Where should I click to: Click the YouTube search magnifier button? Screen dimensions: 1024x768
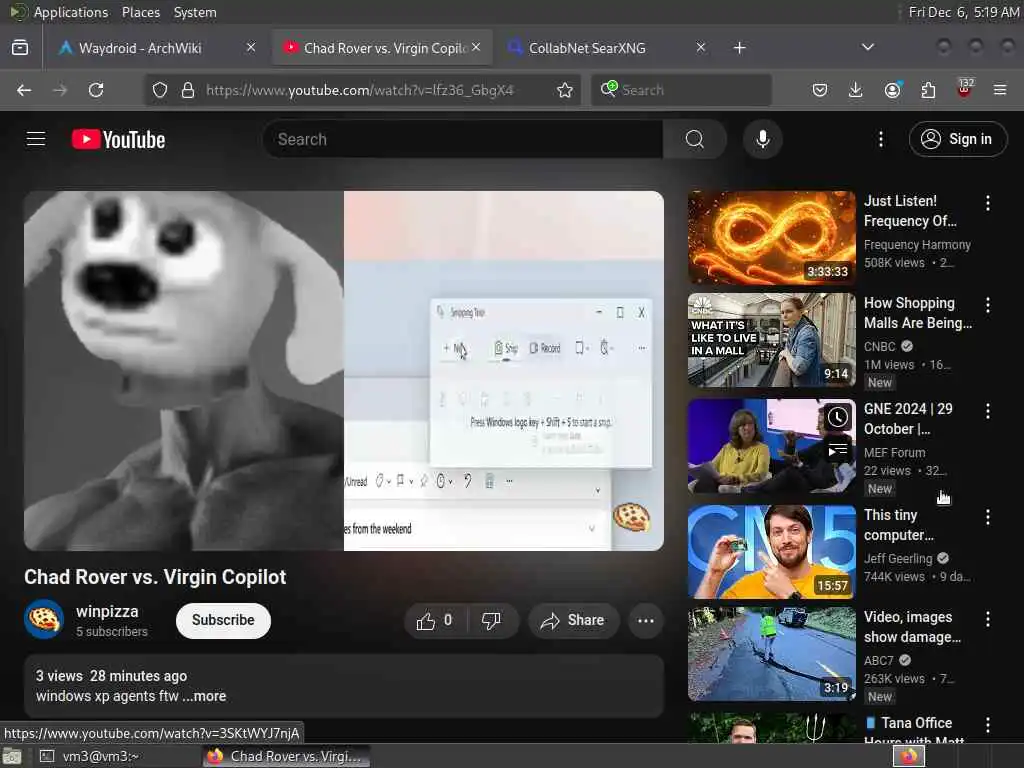tap(694, 139)
